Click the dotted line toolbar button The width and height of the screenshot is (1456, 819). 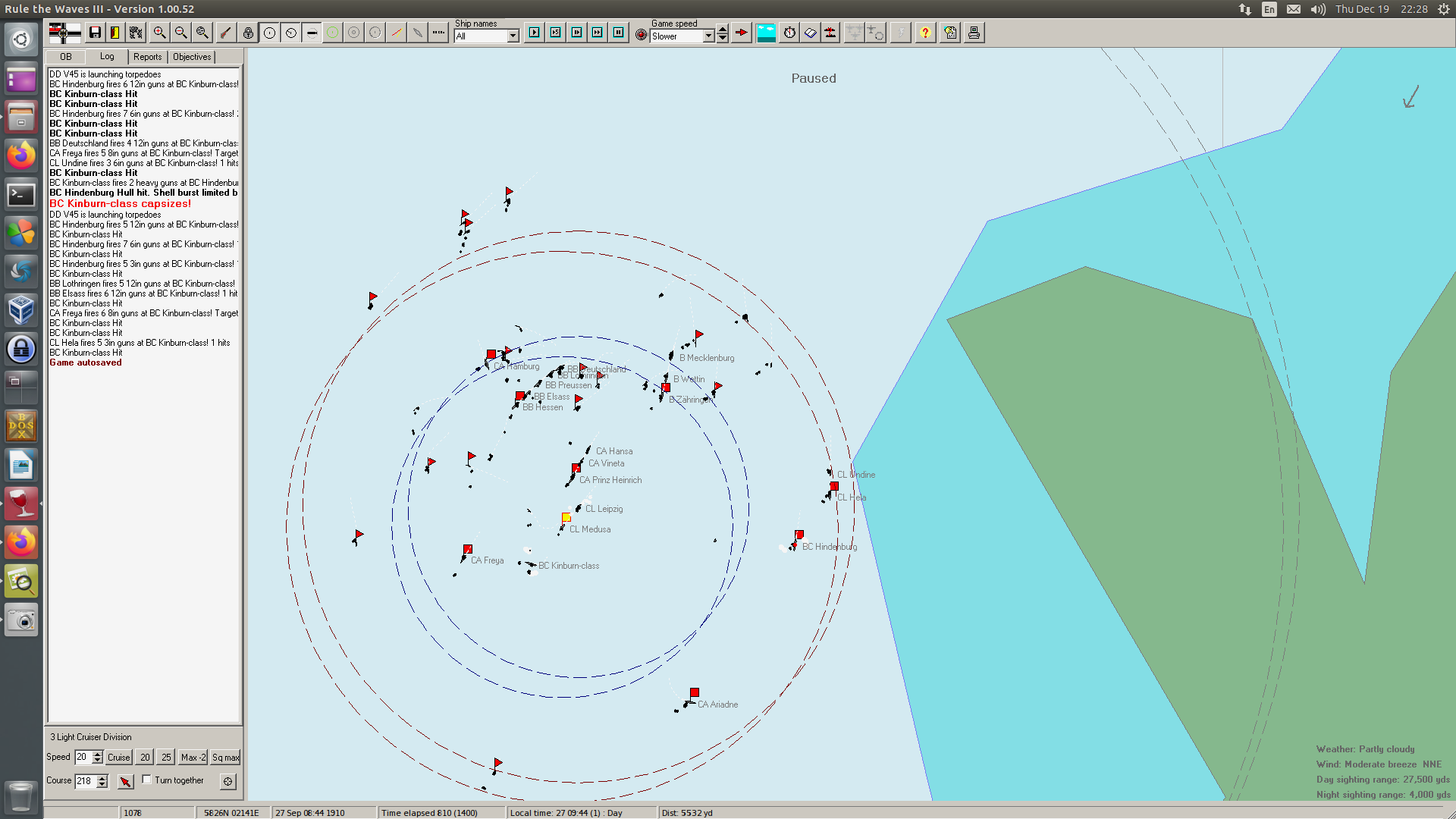[439, 33]
